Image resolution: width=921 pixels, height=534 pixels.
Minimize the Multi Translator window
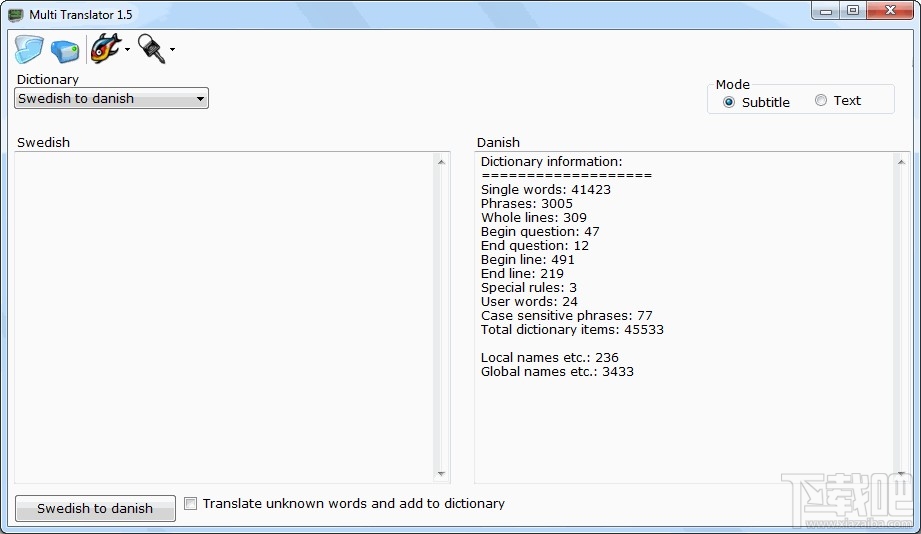[825, 11]
